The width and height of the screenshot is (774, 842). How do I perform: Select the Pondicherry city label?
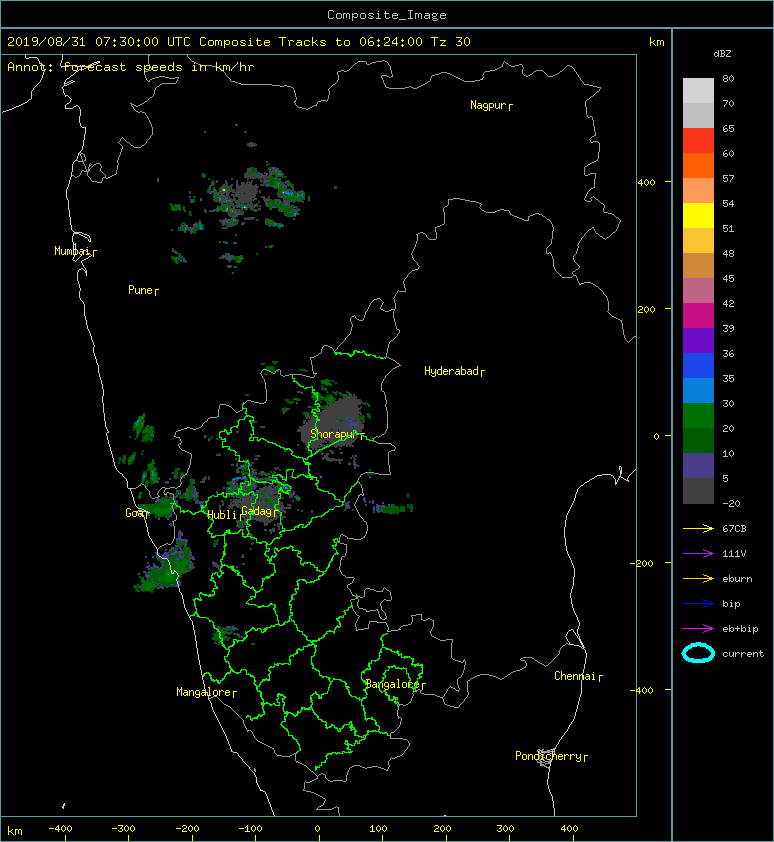click(551, 757)
